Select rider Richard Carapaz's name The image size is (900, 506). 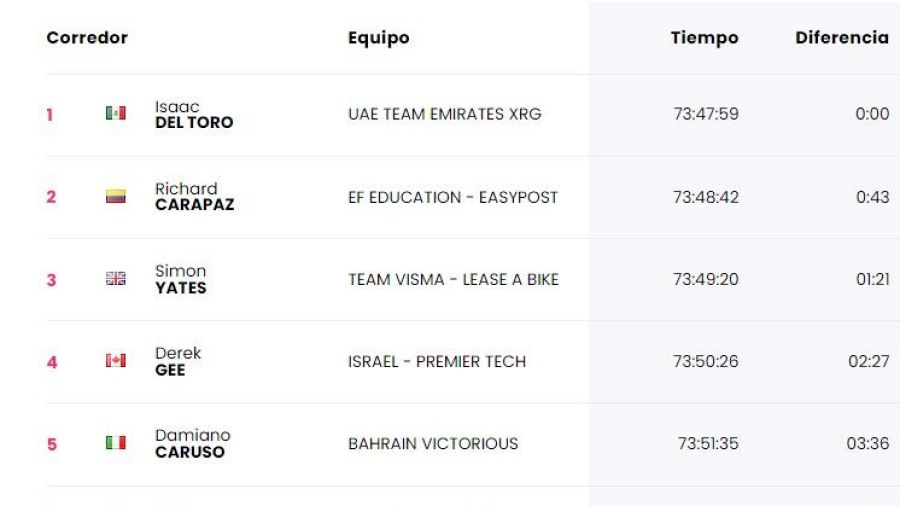pyautogui.click(x=194, y=197)
